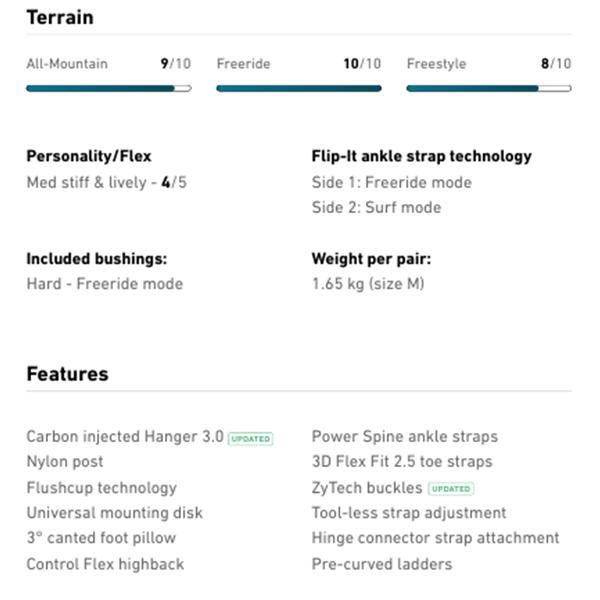Open the Flushcup technology feature
Screen dimensions: 600x600
click(x=101, y=488)
